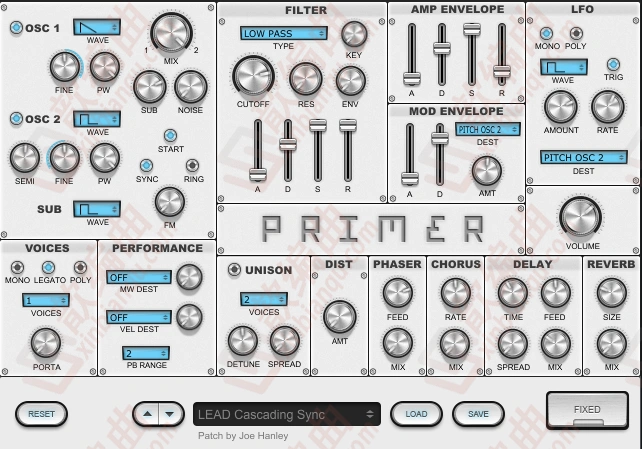
Task: Click the oscillator SUB level knob
Action: tap(149, 87)
